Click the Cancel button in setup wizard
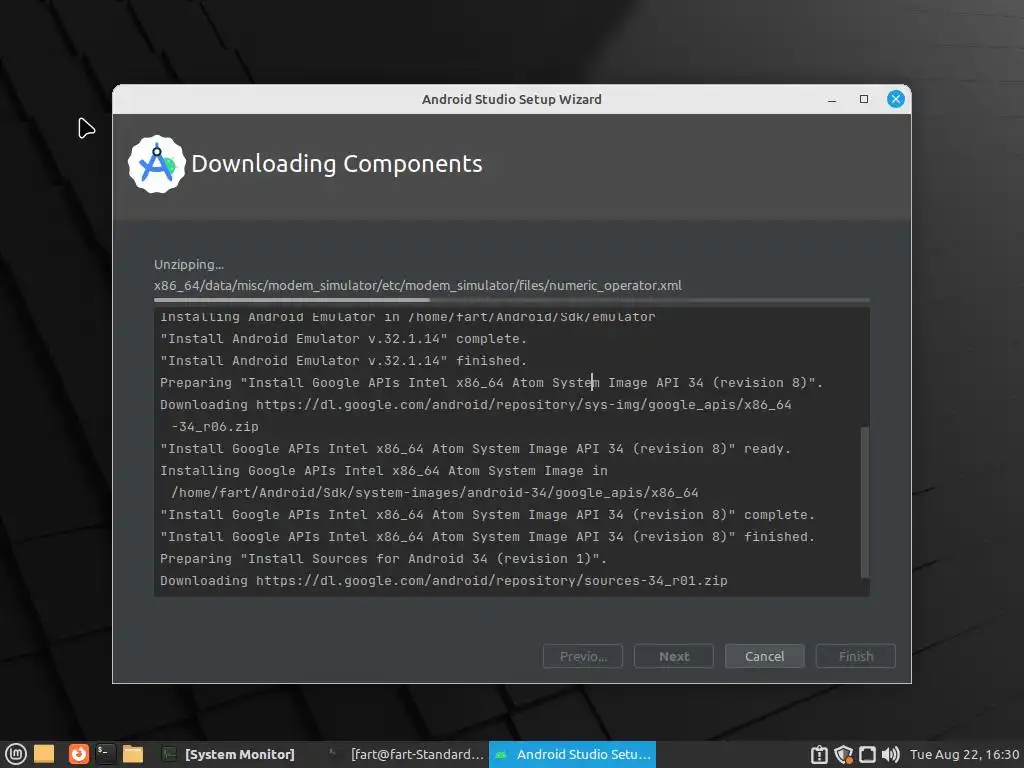1024x768 pixels. [764, 656]
